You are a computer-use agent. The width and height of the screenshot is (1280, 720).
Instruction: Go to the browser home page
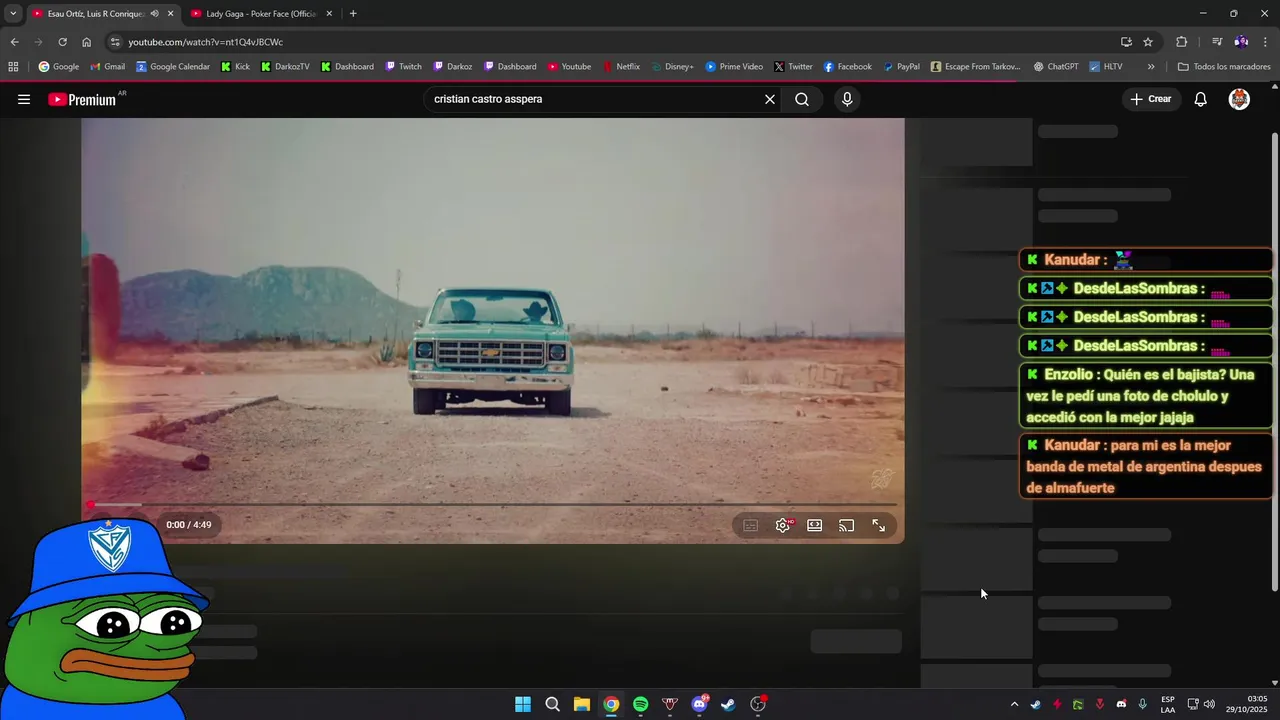coord(86,42)
